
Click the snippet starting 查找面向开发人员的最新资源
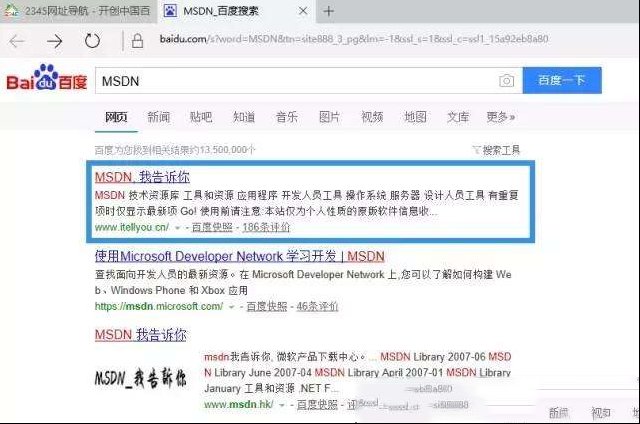pyautogui.click(x=303, y=282)
